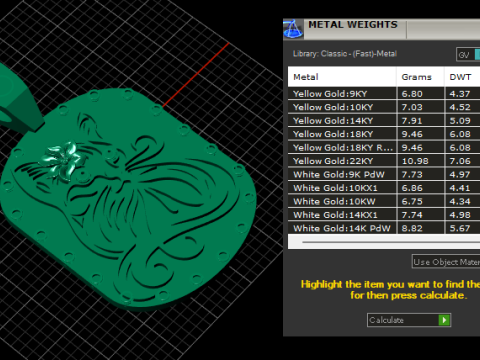Click the 4.37 DWT value
This screenshot has width=480, height=360.
(x=460, y=94)
